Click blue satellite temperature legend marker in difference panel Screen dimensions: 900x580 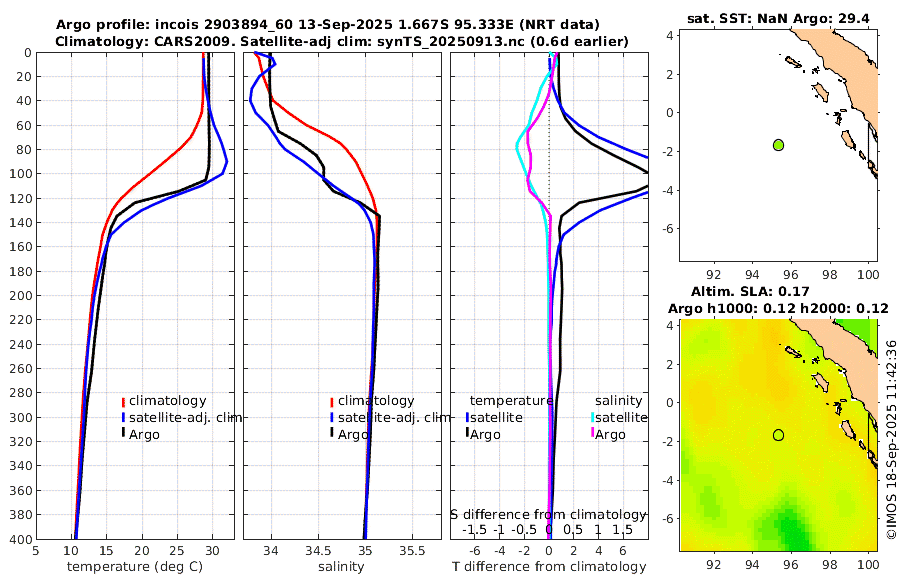pos(468,417)
